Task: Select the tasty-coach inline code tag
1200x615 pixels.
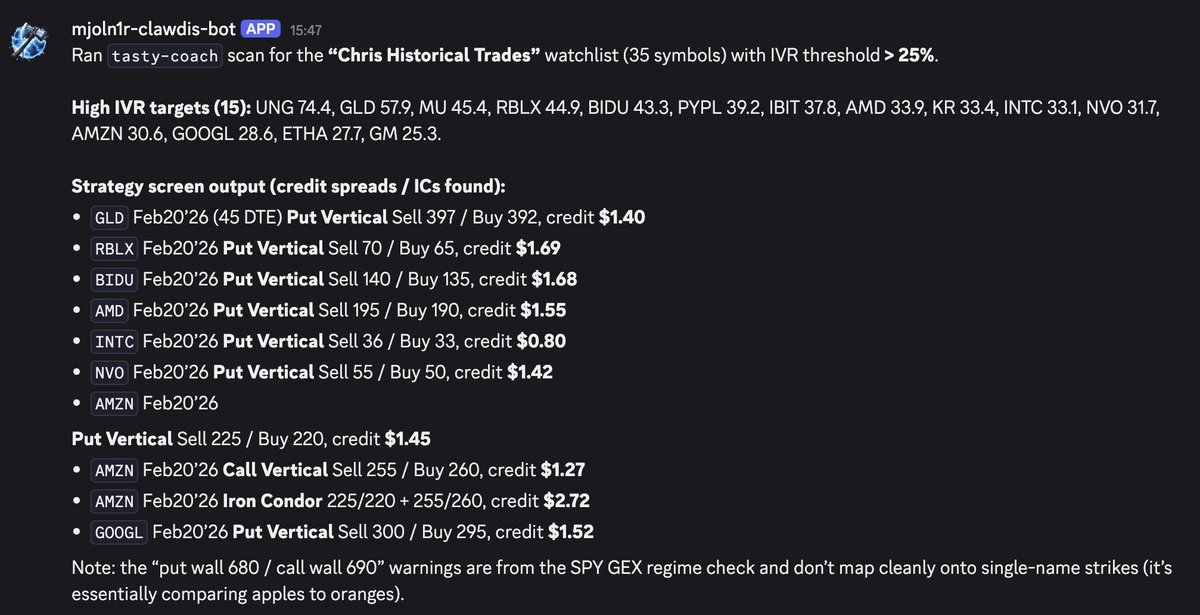Action: pyautogui.click(x=166, y=55)
